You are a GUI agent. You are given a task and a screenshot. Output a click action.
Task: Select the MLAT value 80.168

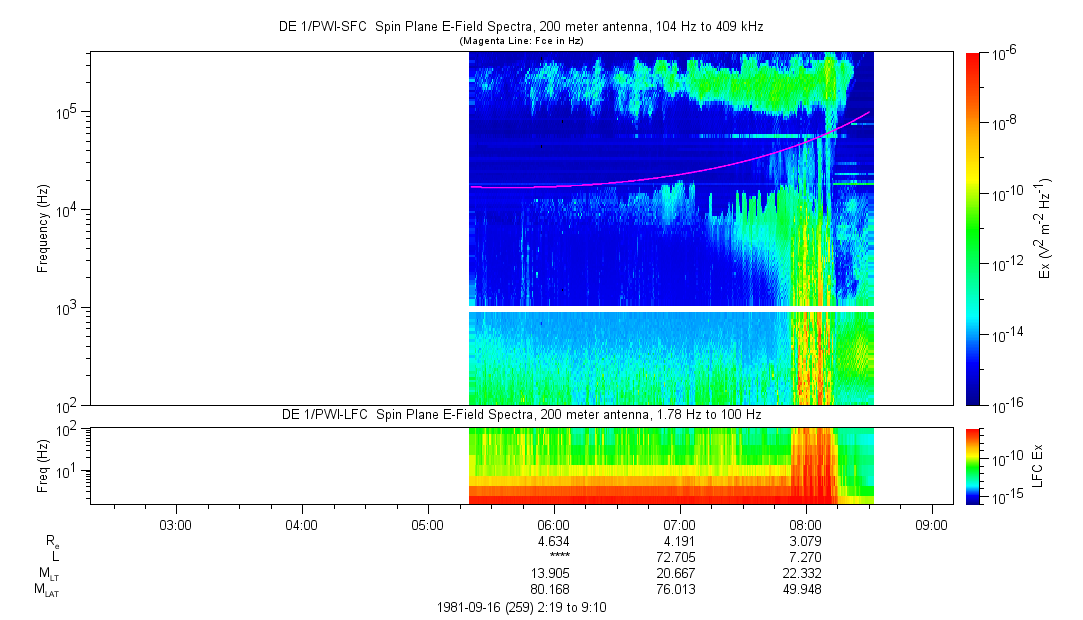pos(553,590)
